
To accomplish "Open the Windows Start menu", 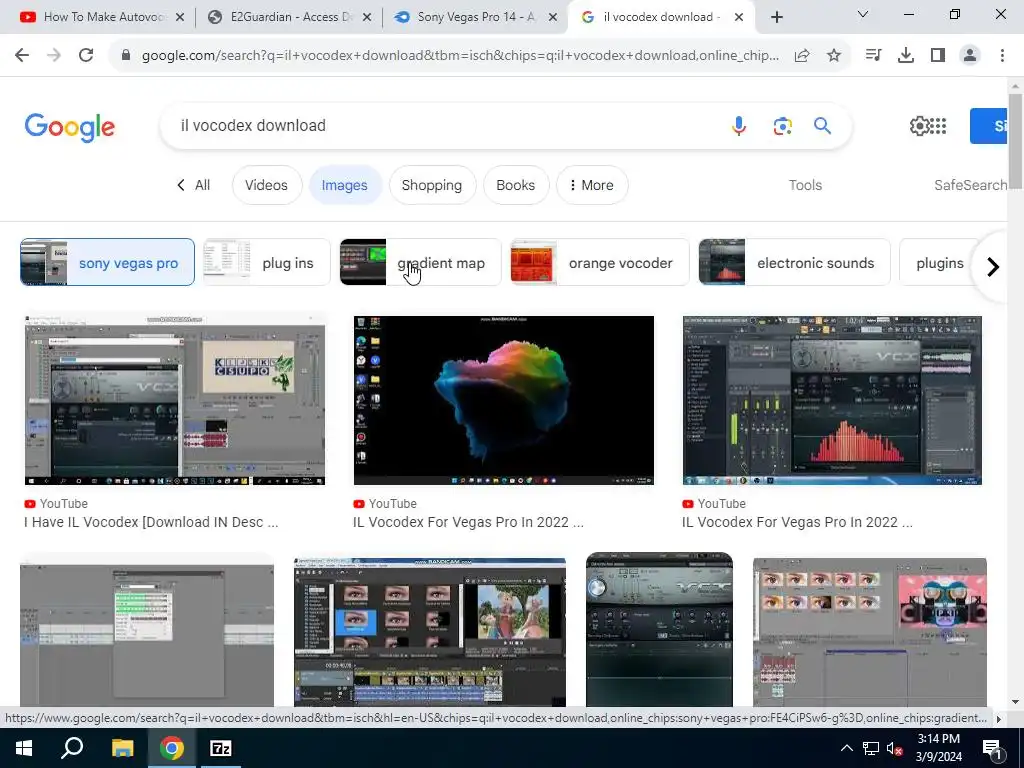I will (24, 748).
